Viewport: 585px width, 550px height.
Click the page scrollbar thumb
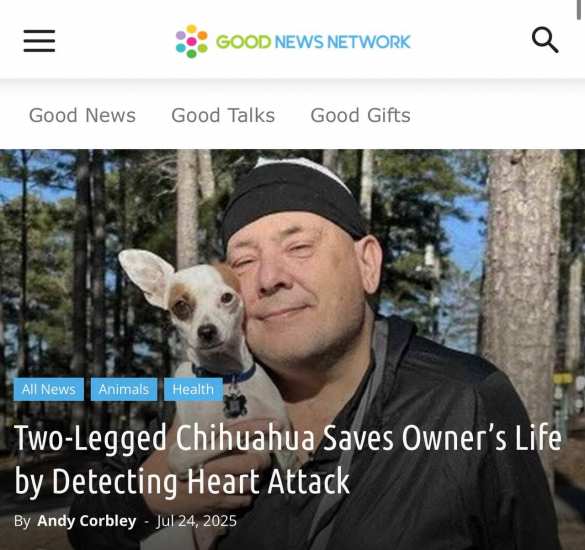pyautogui.click(x=579, y=10)
